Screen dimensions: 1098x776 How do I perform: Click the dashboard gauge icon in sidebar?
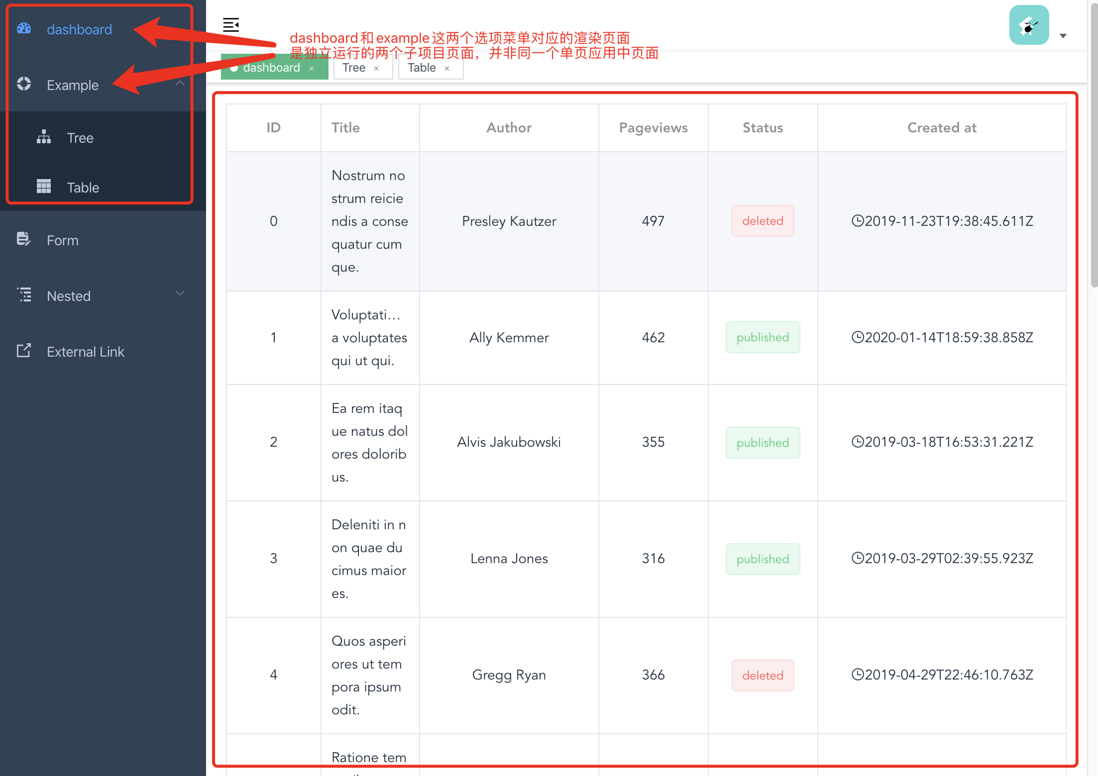(x=24, y=29)
